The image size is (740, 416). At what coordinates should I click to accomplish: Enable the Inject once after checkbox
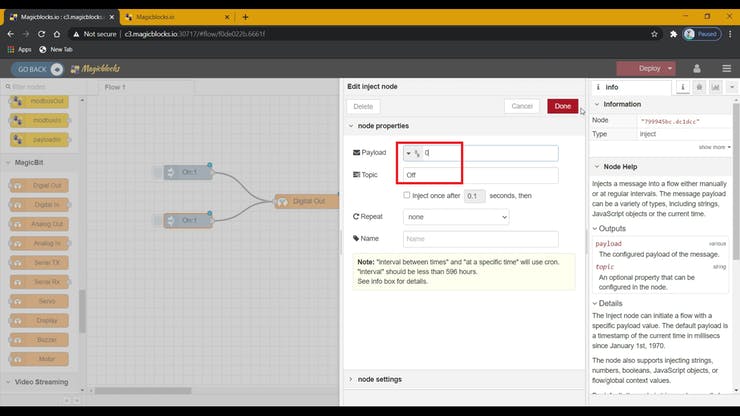point(407,195)
